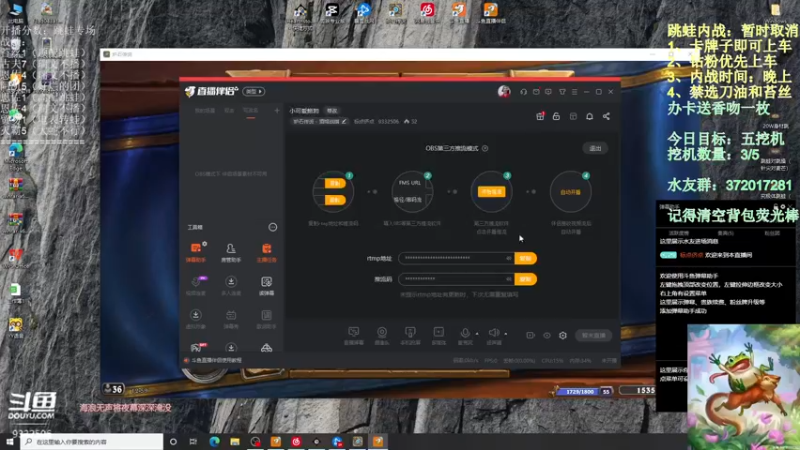This screenshot has height=450, width=800.
Task: Click the 修改 button beside room title
Action: [332, 111]
